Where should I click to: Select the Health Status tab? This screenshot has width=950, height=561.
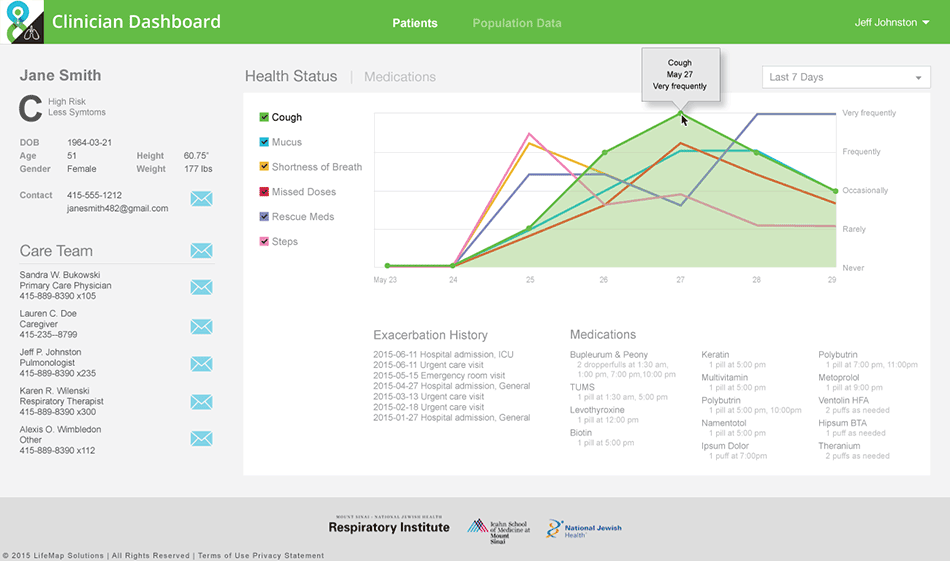coord(291,76)
